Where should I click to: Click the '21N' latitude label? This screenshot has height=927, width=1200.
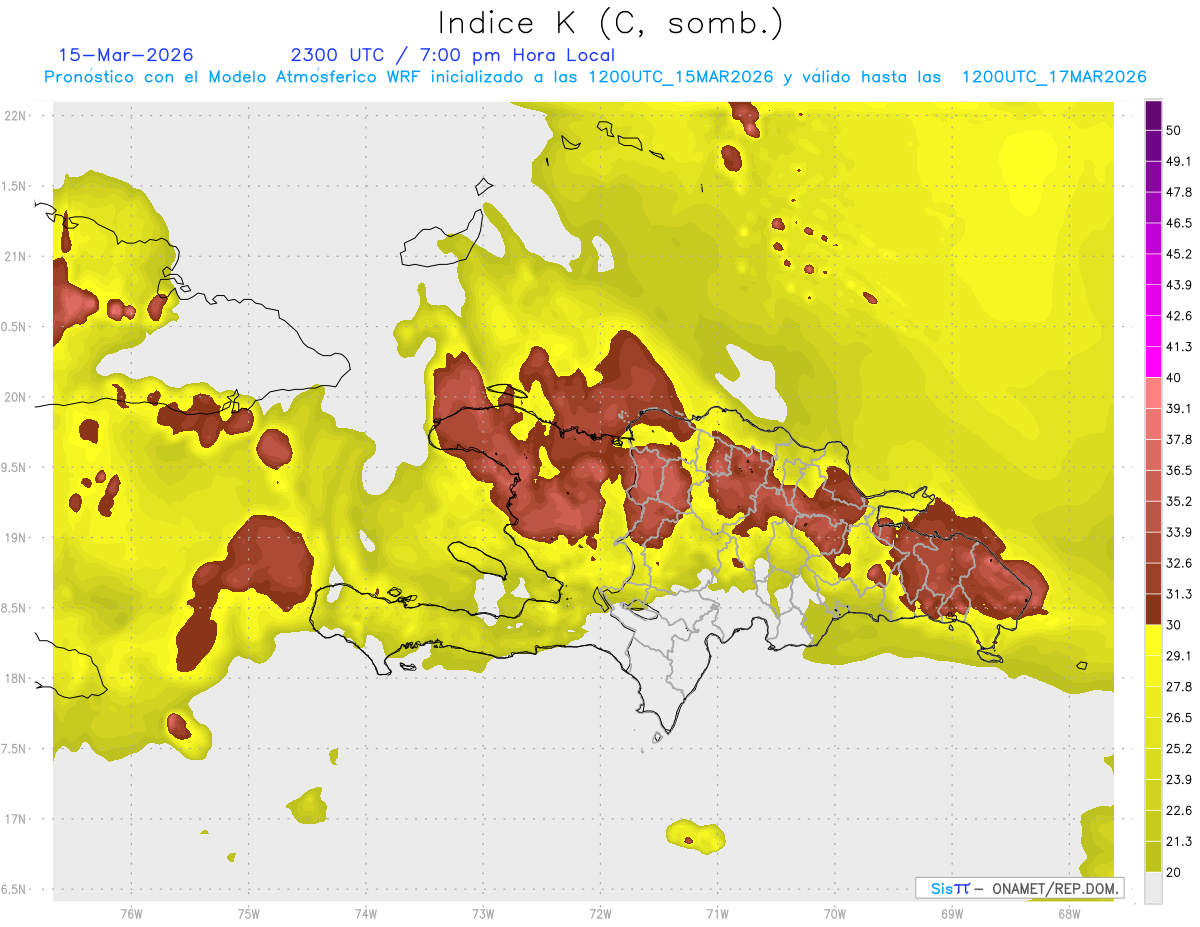16,256
